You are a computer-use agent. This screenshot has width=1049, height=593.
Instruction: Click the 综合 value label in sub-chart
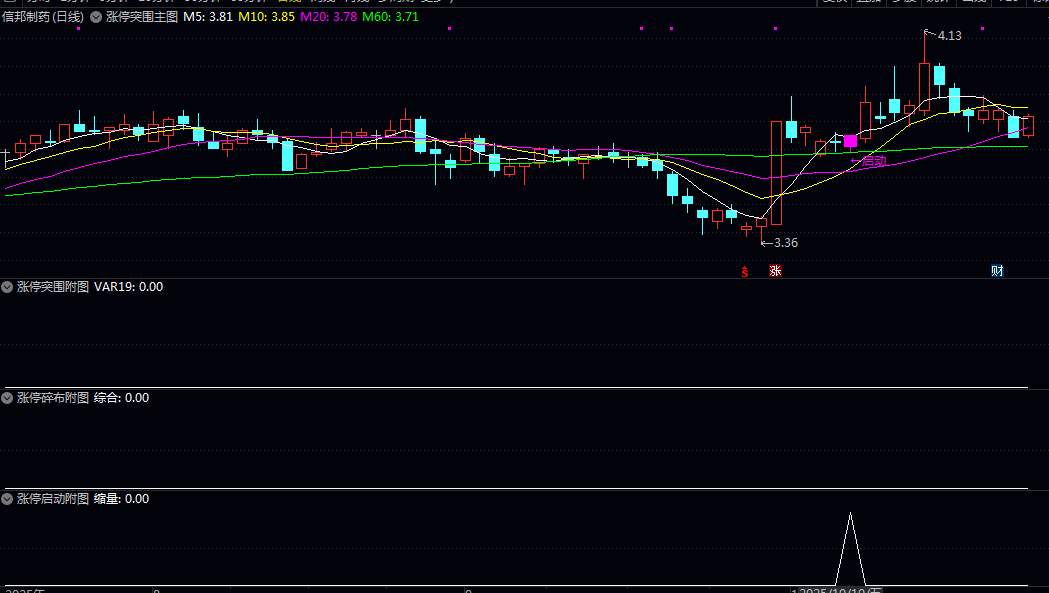121,398
